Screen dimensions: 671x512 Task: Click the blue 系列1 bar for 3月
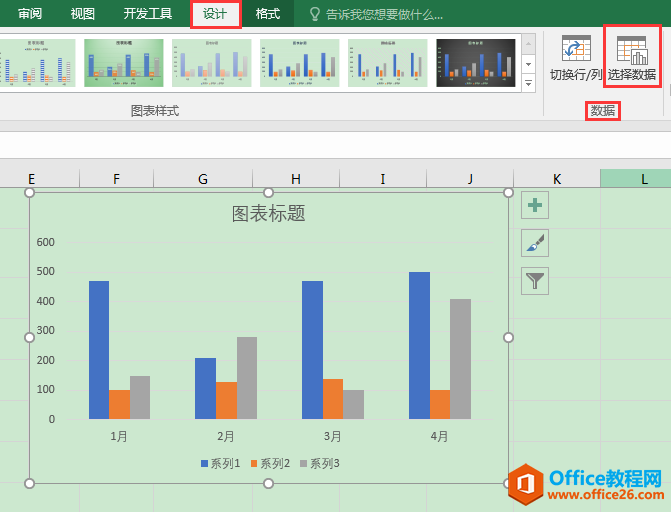pos(312,350)
